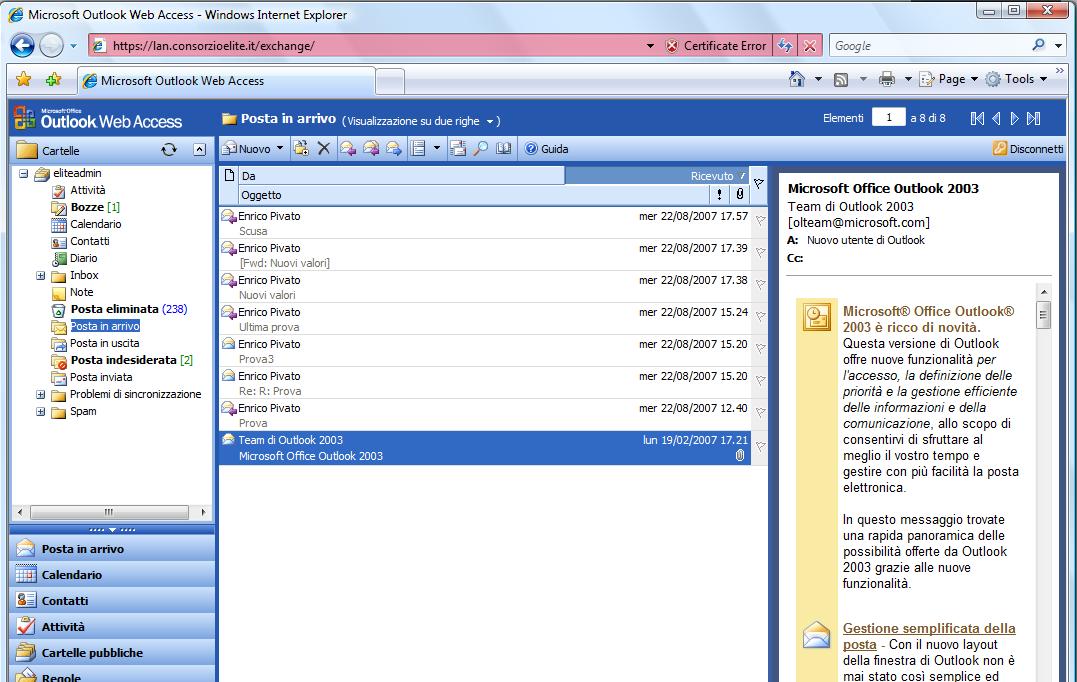Click the browser Home icon
The height and width of the screenshot is (682, 1077).
[x=797, y=79]
